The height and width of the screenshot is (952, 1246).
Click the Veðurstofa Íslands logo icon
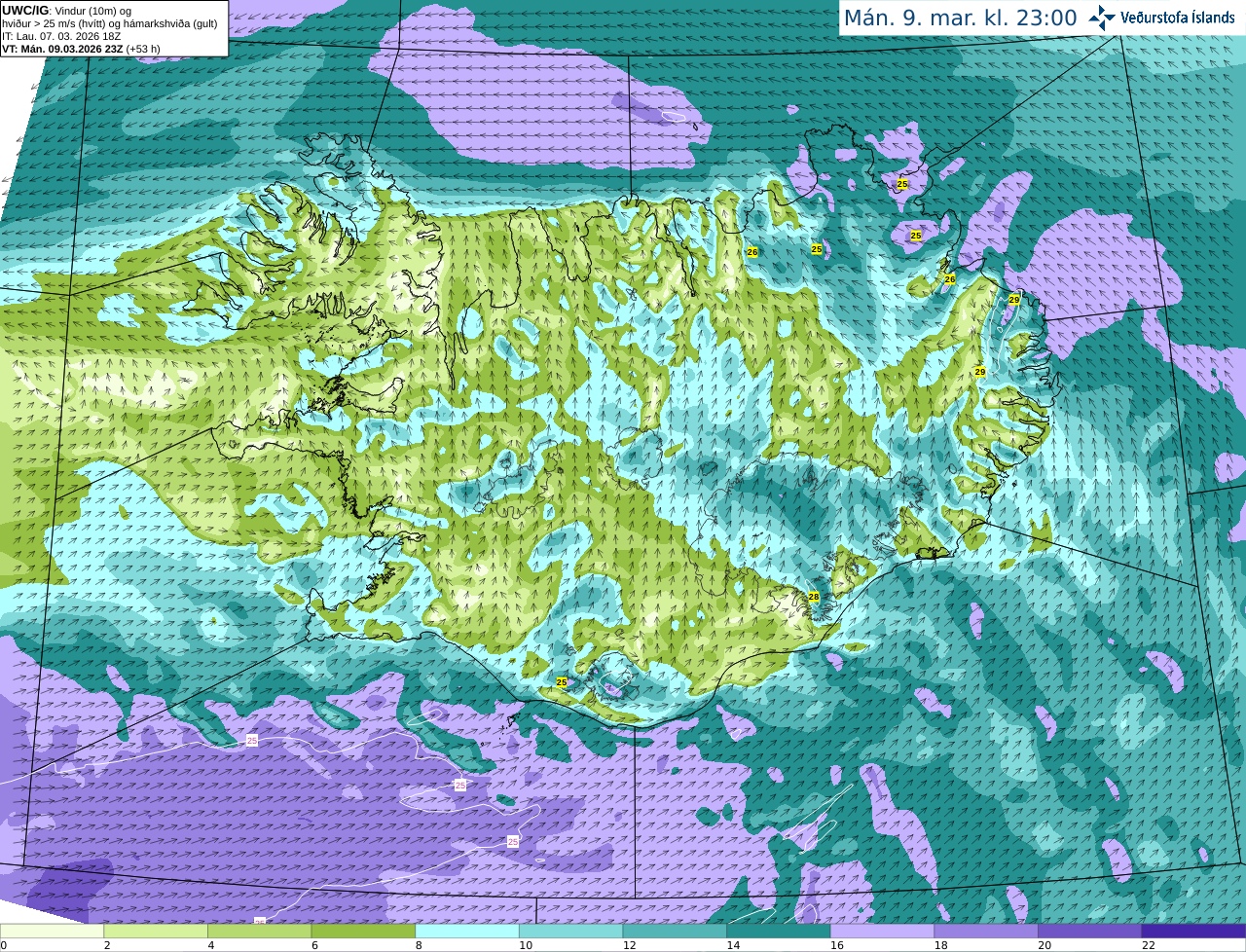[1102, 18]
